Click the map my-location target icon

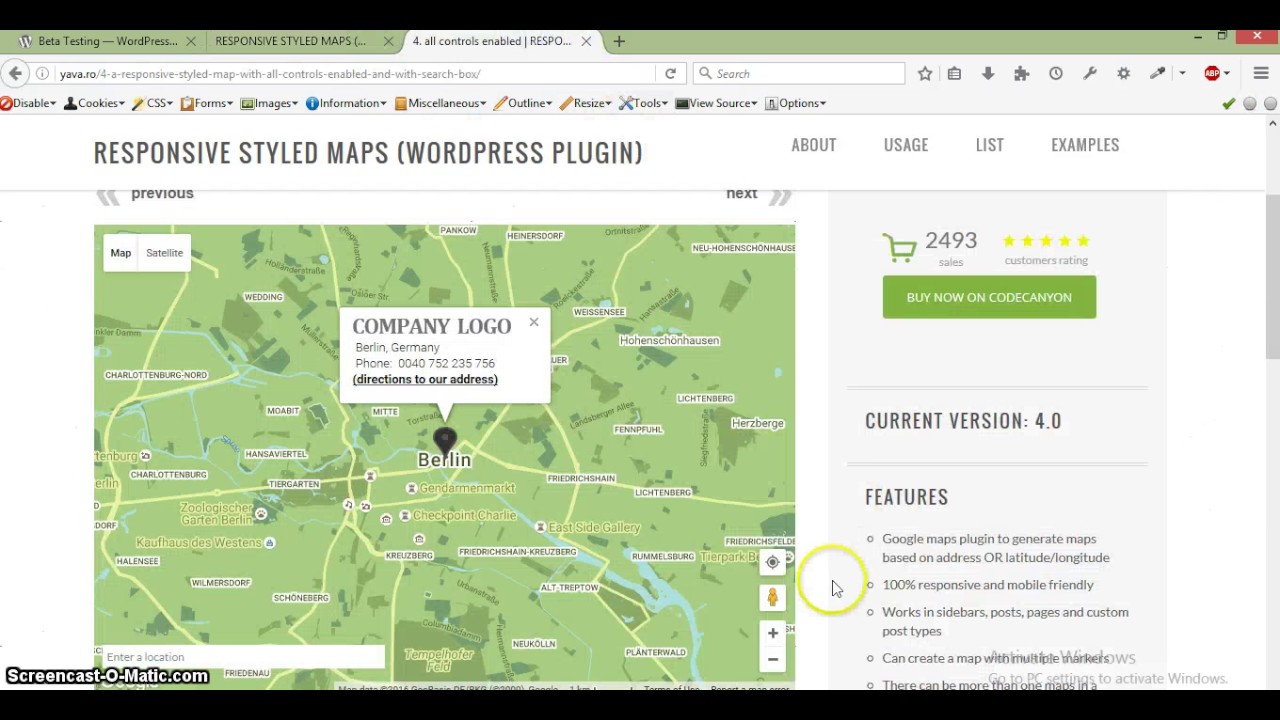pyautogui.click(x=772, y=562)
